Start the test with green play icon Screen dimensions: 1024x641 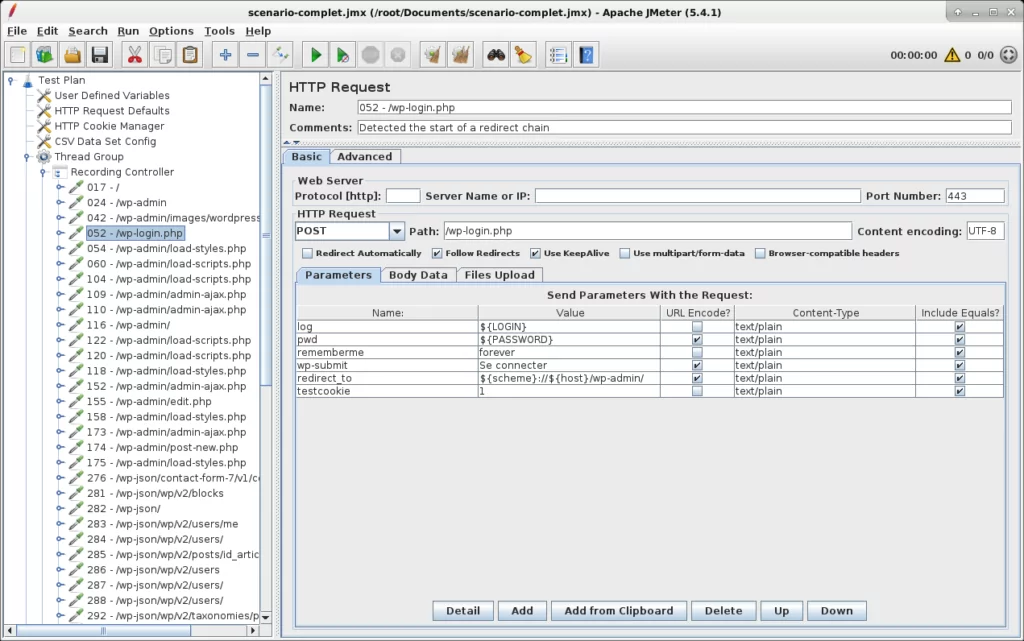pyautogui.click(x=315, y=55)
